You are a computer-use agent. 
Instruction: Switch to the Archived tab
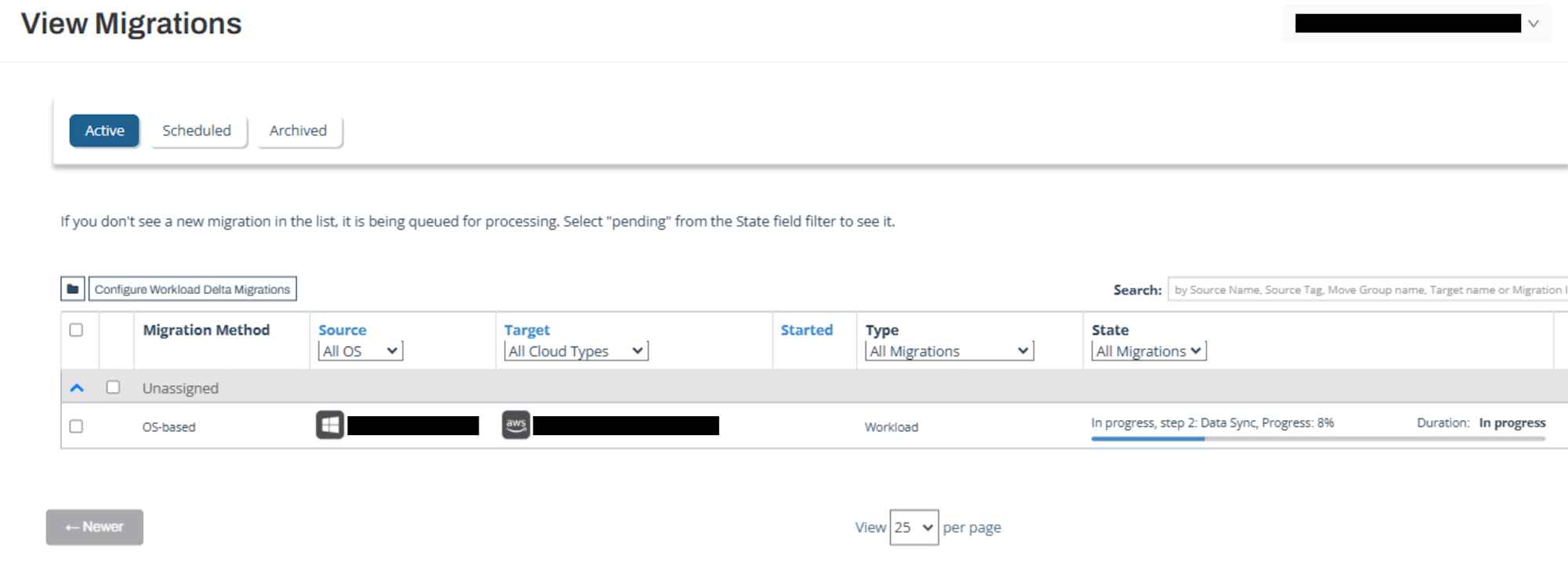click(x=298, y=131)
